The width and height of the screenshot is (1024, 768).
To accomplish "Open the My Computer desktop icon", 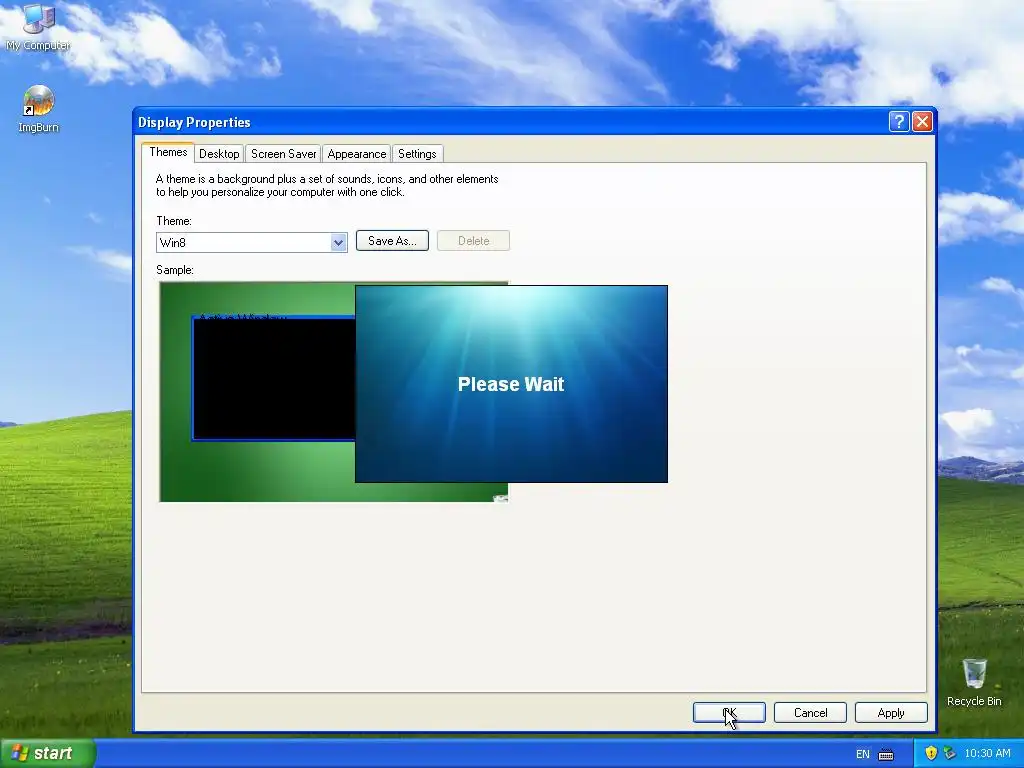I will [x=38, y=26].
